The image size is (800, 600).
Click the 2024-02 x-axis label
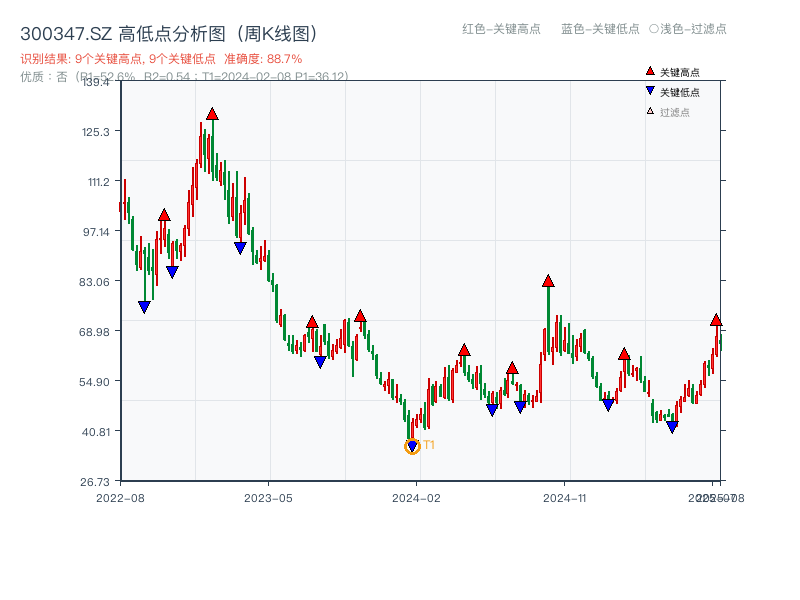tap(416, 498)
